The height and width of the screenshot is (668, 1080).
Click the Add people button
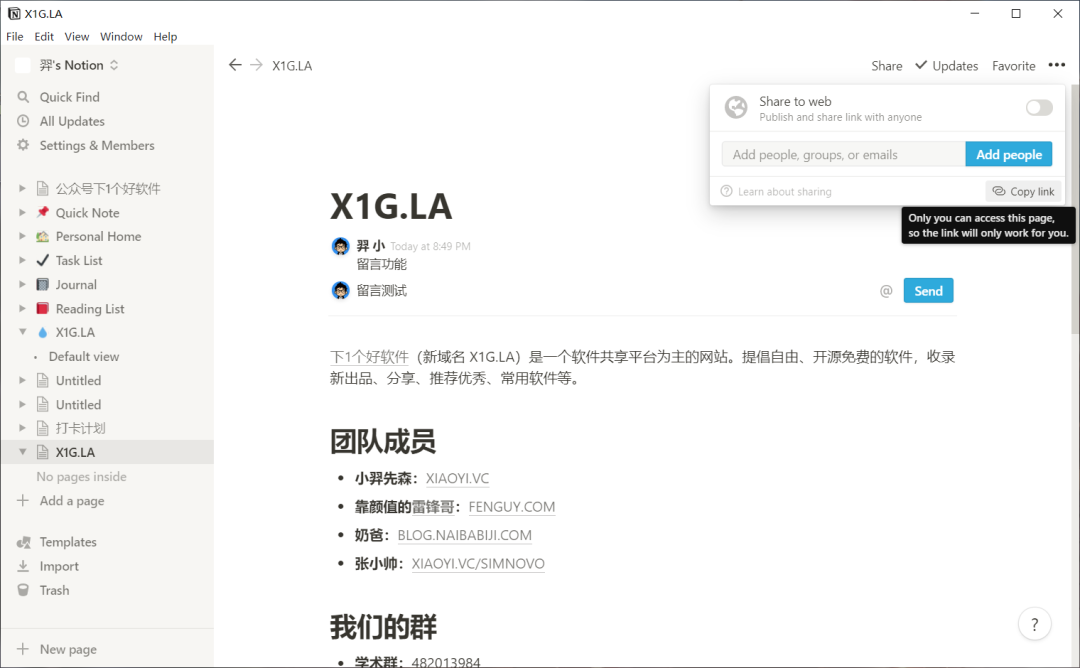coord(1008,154)
